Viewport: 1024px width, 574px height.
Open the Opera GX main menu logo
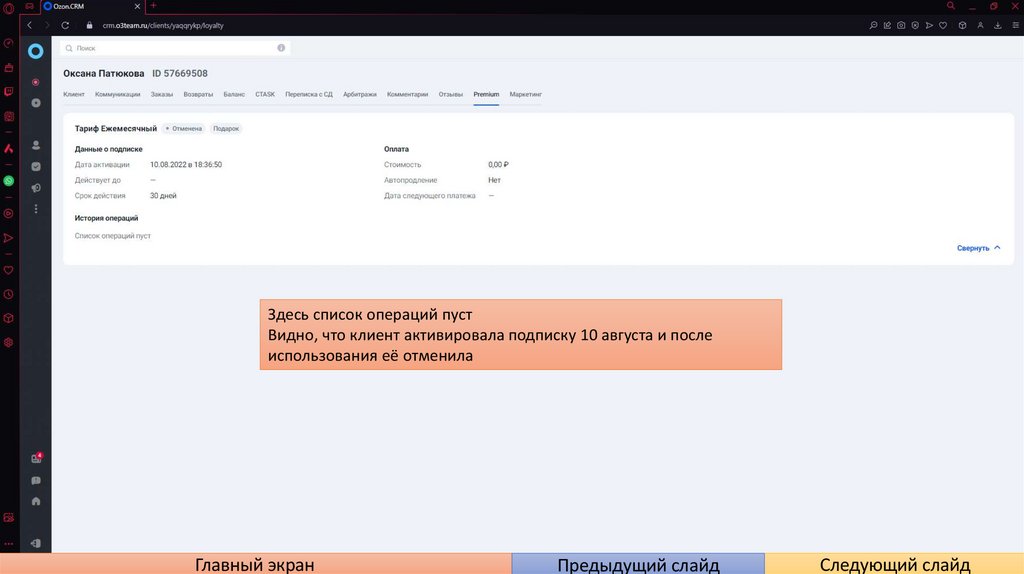[8, 8]
